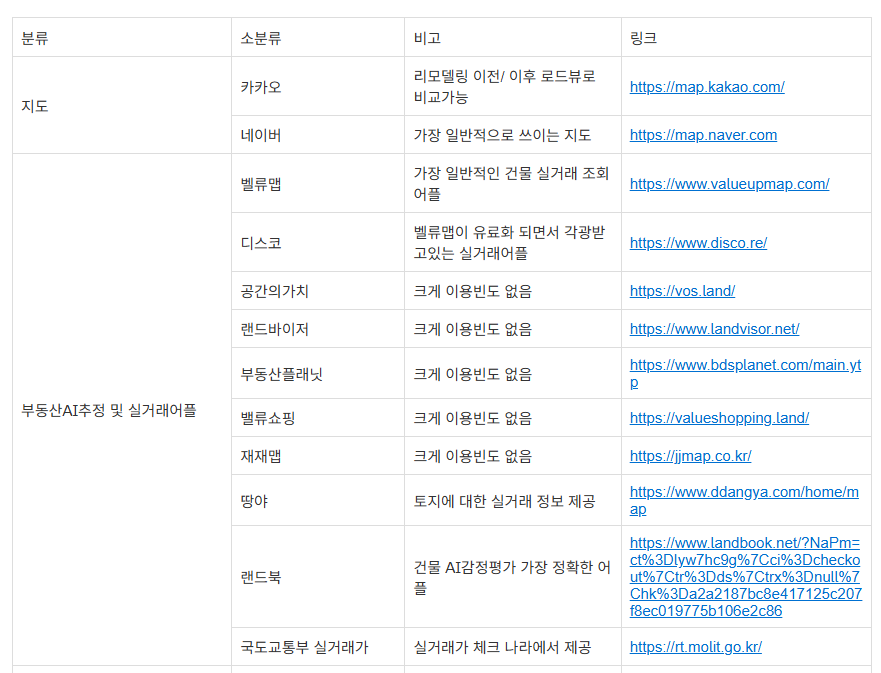The height and width of the screenshot is (673, 881).
Task: Open the landbook.net link
Action: pos(746,577)
